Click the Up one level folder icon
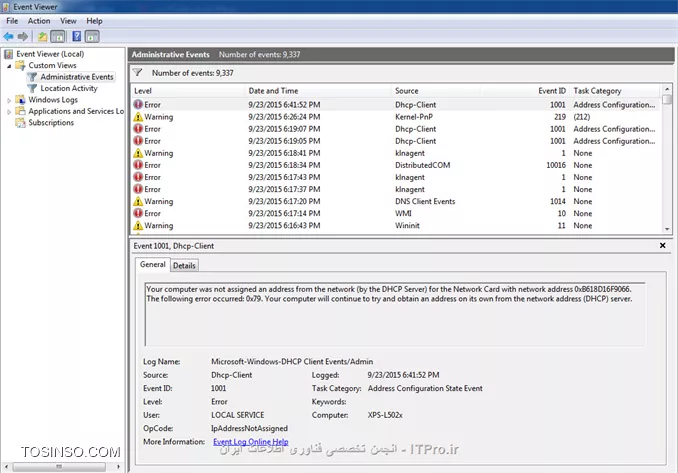 pyautogui.click(x=42, y=37)
